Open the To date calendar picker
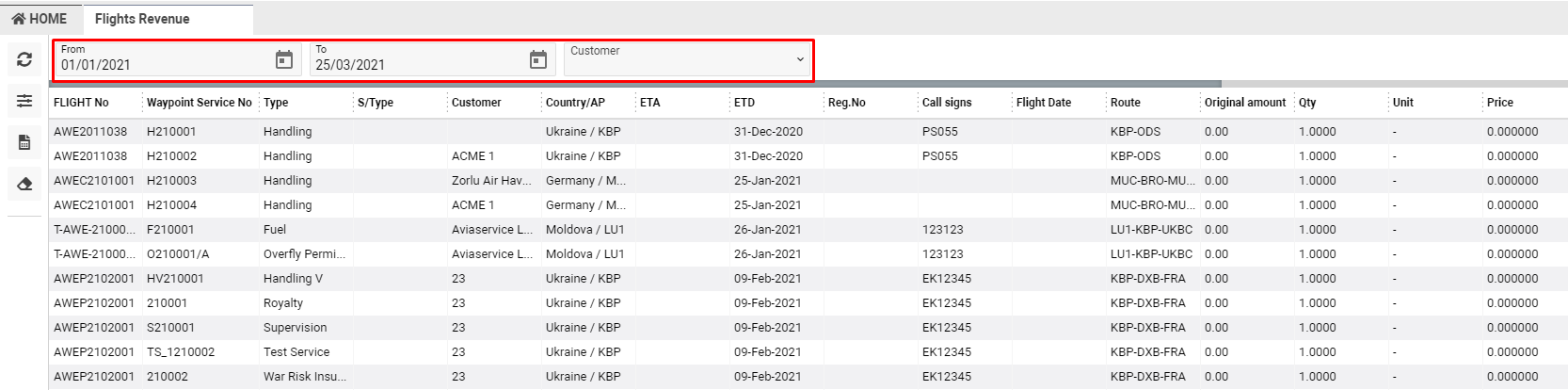 pos(537,60)
